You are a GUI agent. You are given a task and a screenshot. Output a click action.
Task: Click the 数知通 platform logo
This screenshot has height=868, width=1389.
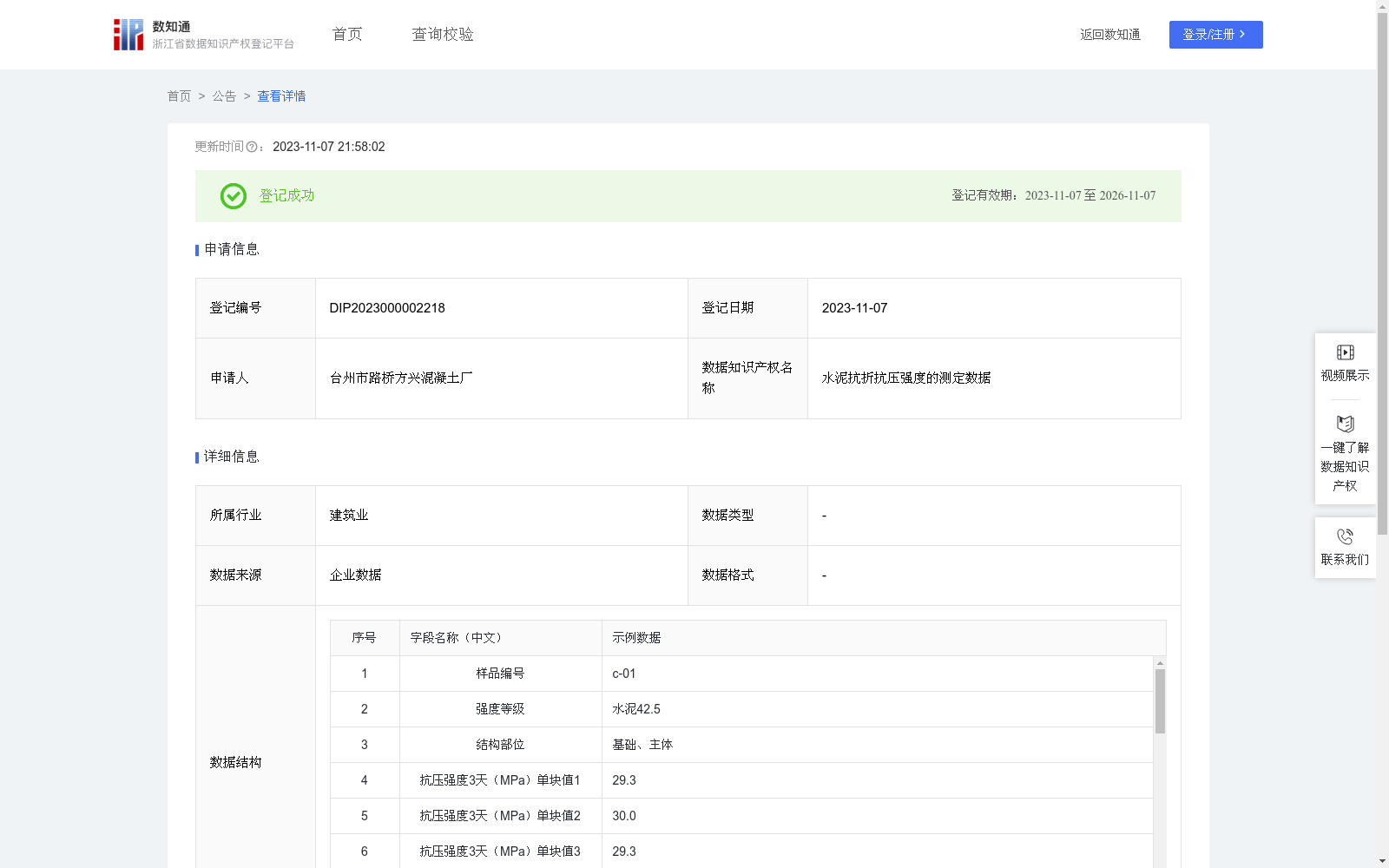[203, 35]
